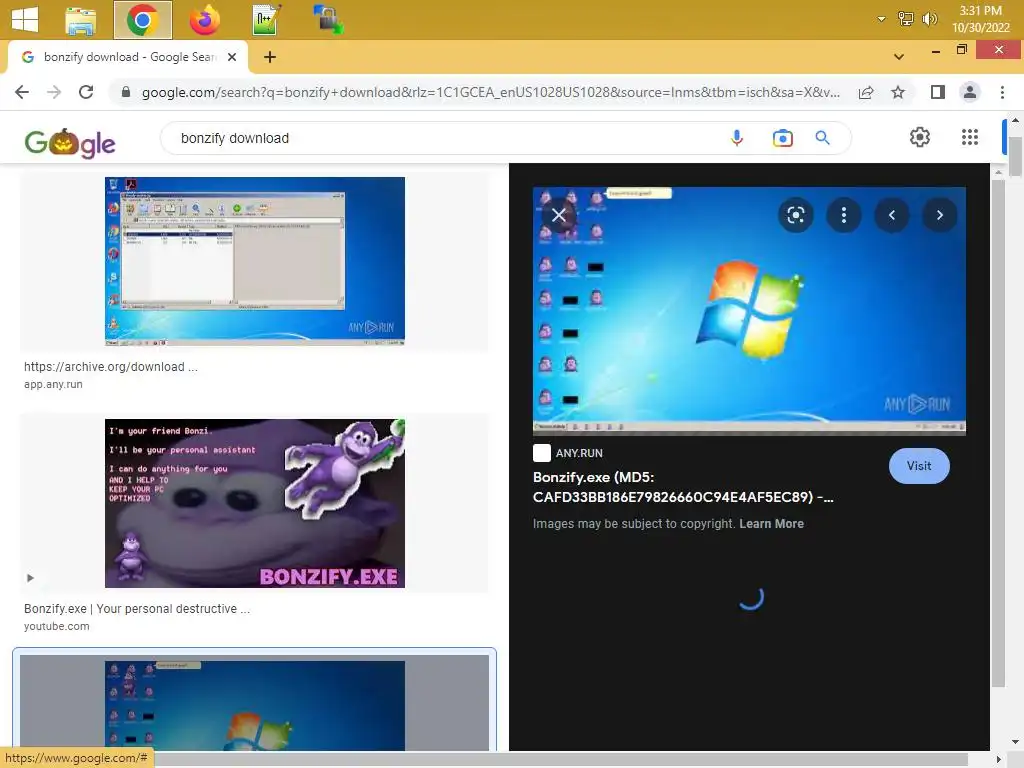Click the page scrollbar up arrow

1015,120
